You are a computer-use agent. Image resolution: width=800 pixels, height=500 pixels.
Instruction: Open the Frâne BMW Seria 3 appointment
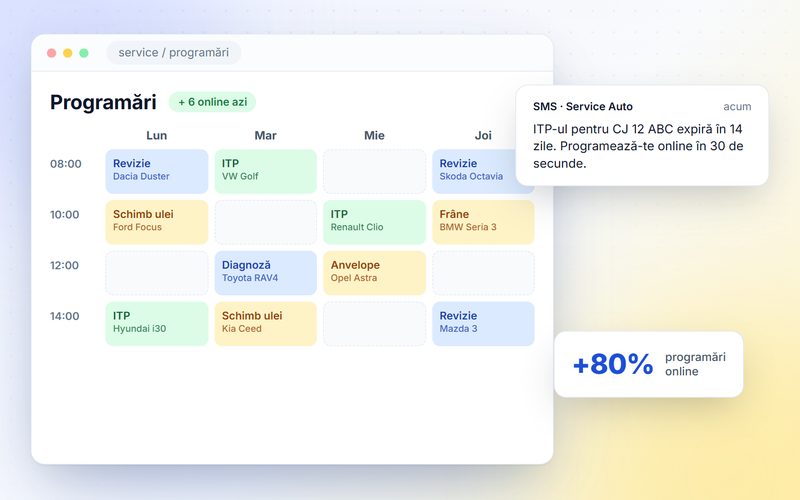[483, 222]
